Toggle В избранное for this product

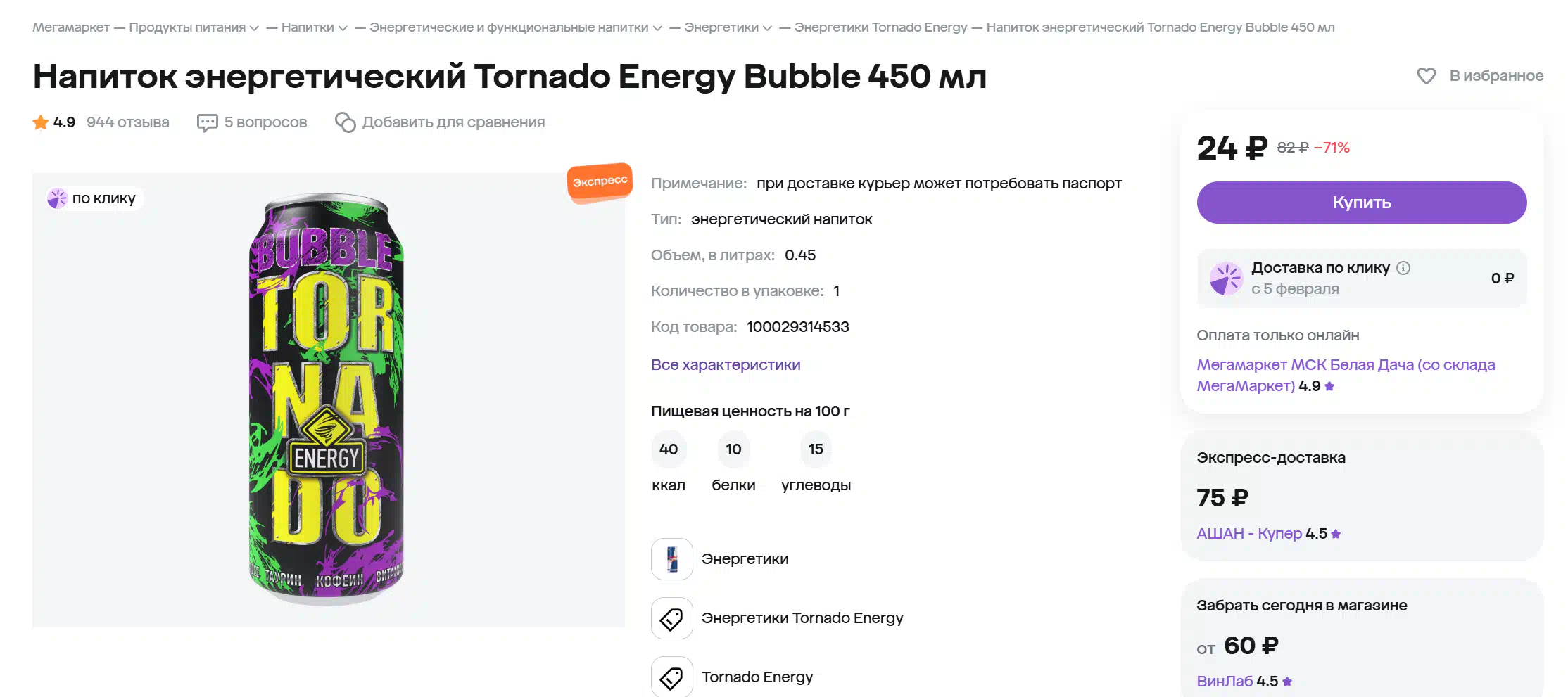[x=1480, y=76]
